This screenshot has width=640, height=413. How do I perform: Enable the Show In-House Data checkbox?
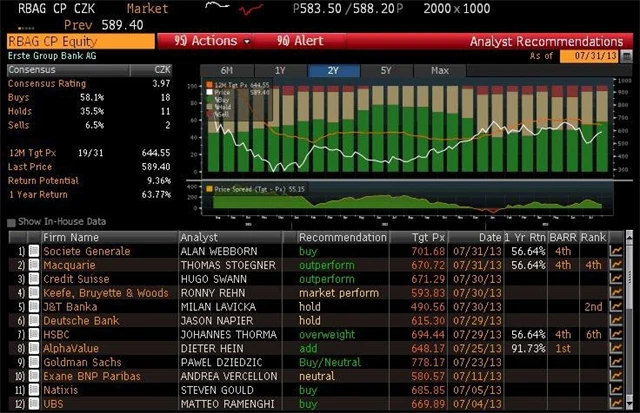(12, 222)
